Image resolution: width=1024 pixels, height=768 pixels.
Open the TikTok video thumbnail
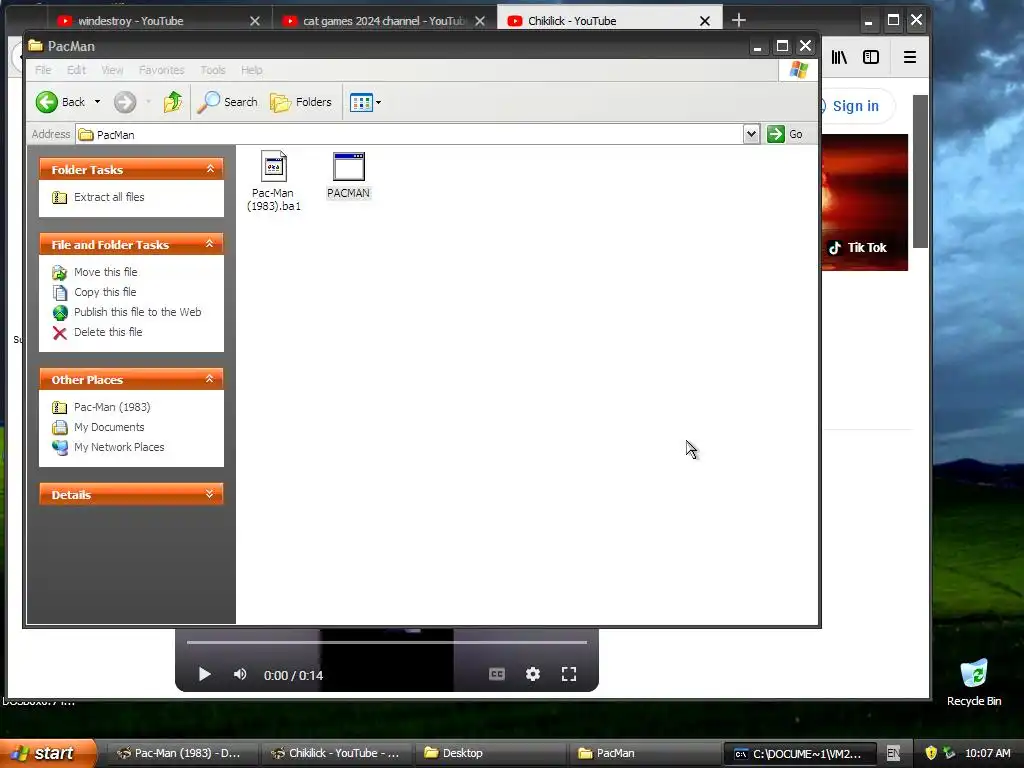[x=865, y=202]
